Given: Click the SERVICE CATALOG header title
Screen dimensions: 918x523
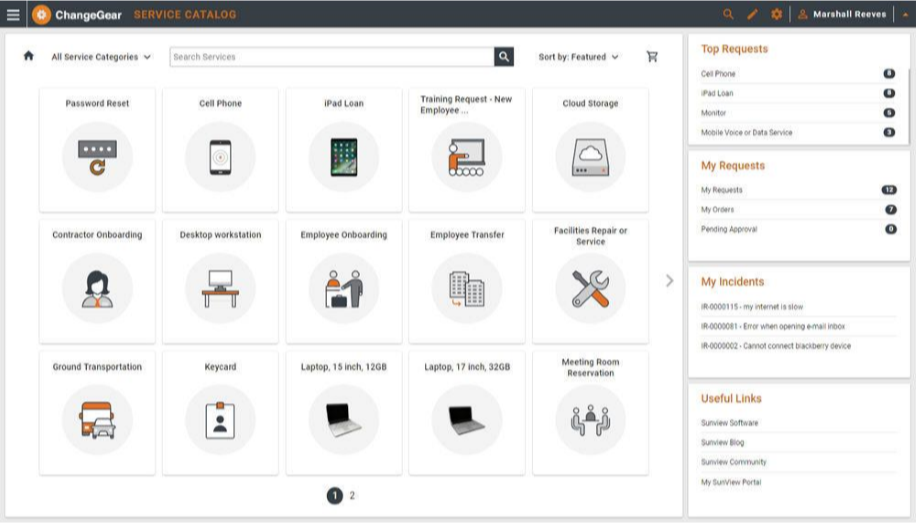Looking at the screenshot, I should tap(185, 15).
